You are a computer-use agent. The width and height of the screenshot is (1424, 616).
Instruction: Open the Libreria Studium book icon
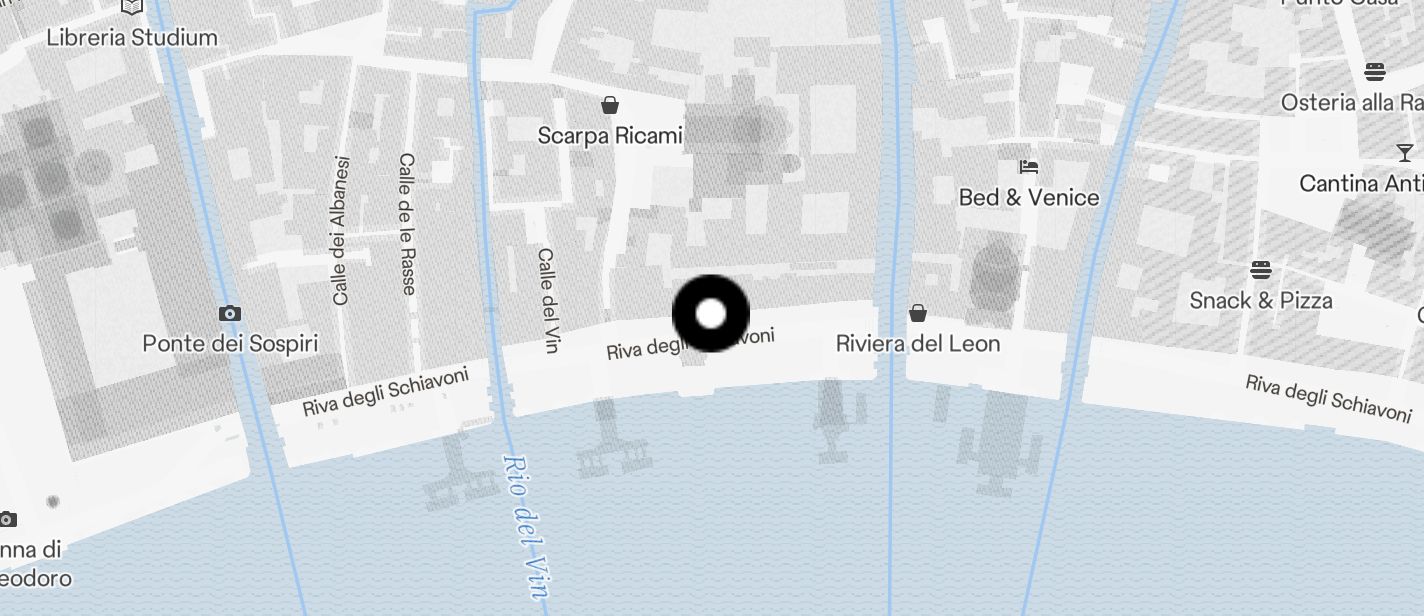(x=132, y=6)
